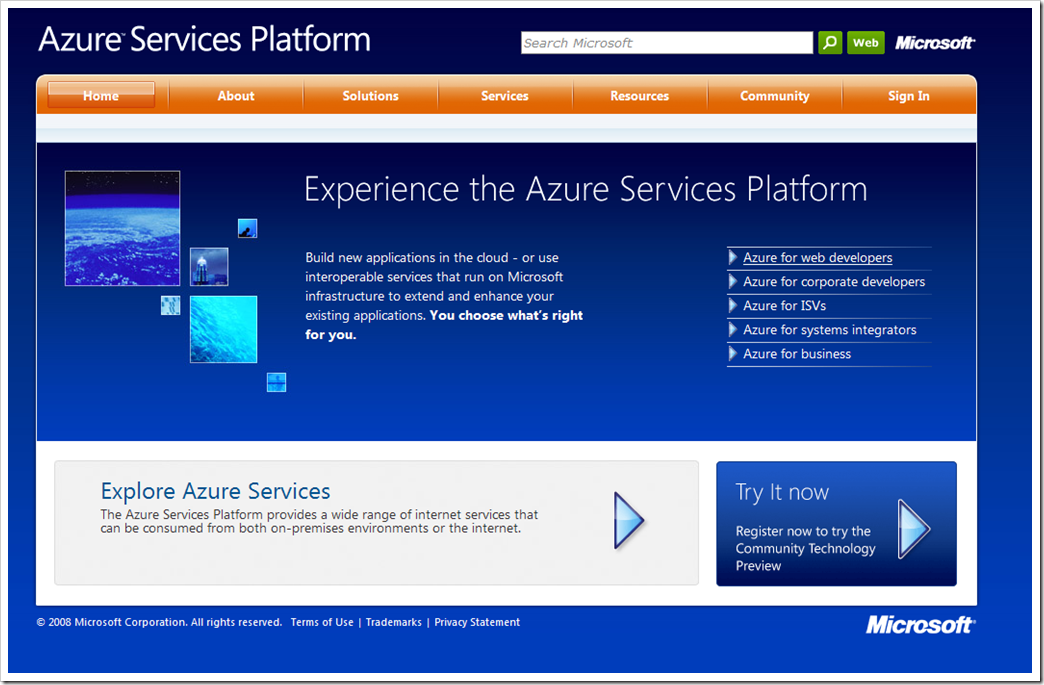Open the Solutions navigation menu

pos(370,96)
